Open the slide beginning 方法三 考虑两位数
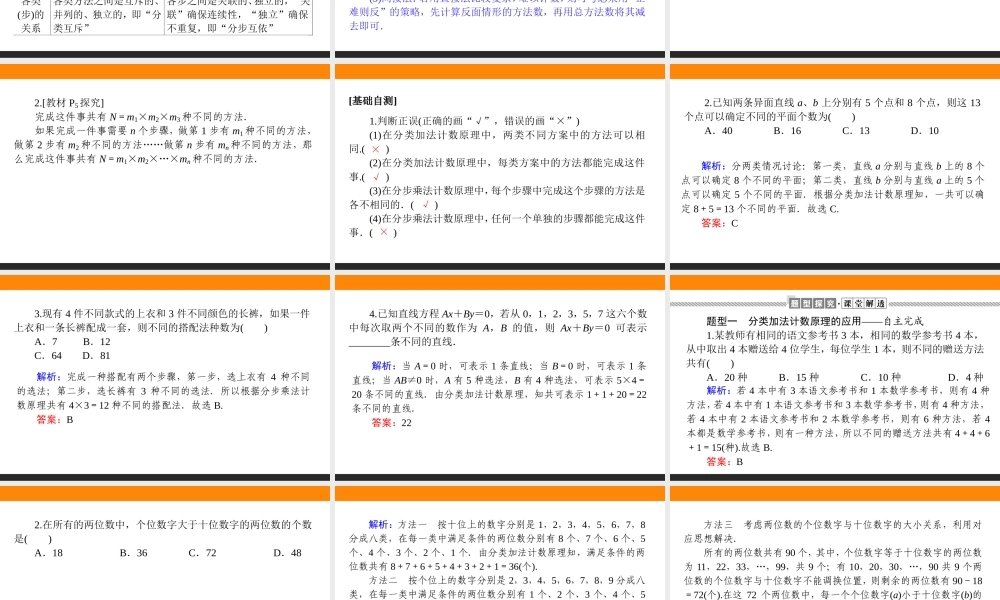This screenshot has height=600, width=1000. 835,543
